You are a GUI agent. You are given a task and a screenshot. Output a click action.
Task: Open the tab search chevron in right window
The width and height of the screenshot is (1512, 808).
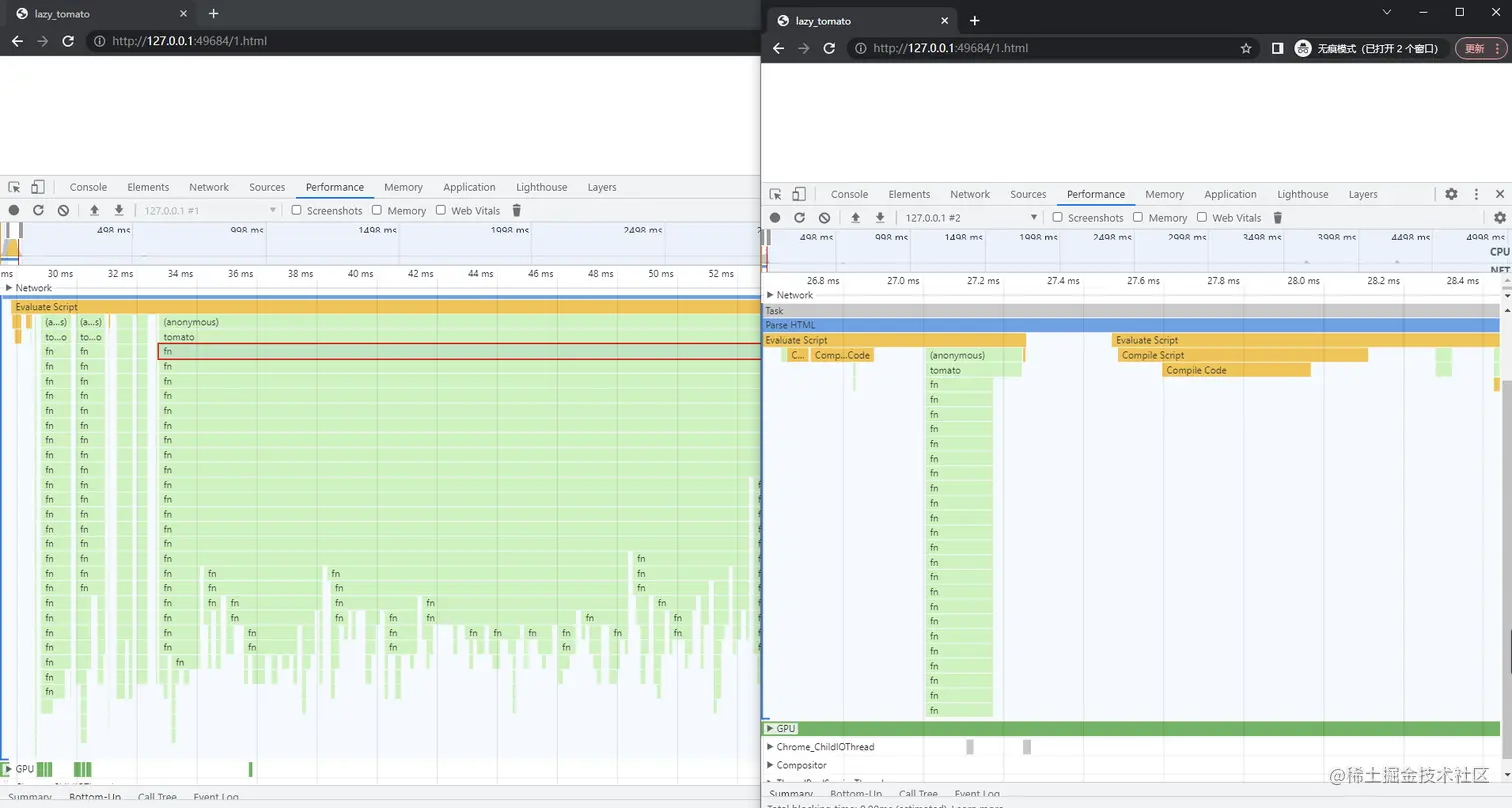1387,12
